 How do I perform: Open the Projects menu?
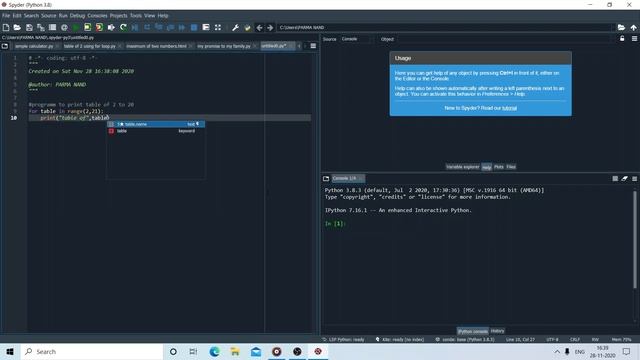tap(118, 16)
